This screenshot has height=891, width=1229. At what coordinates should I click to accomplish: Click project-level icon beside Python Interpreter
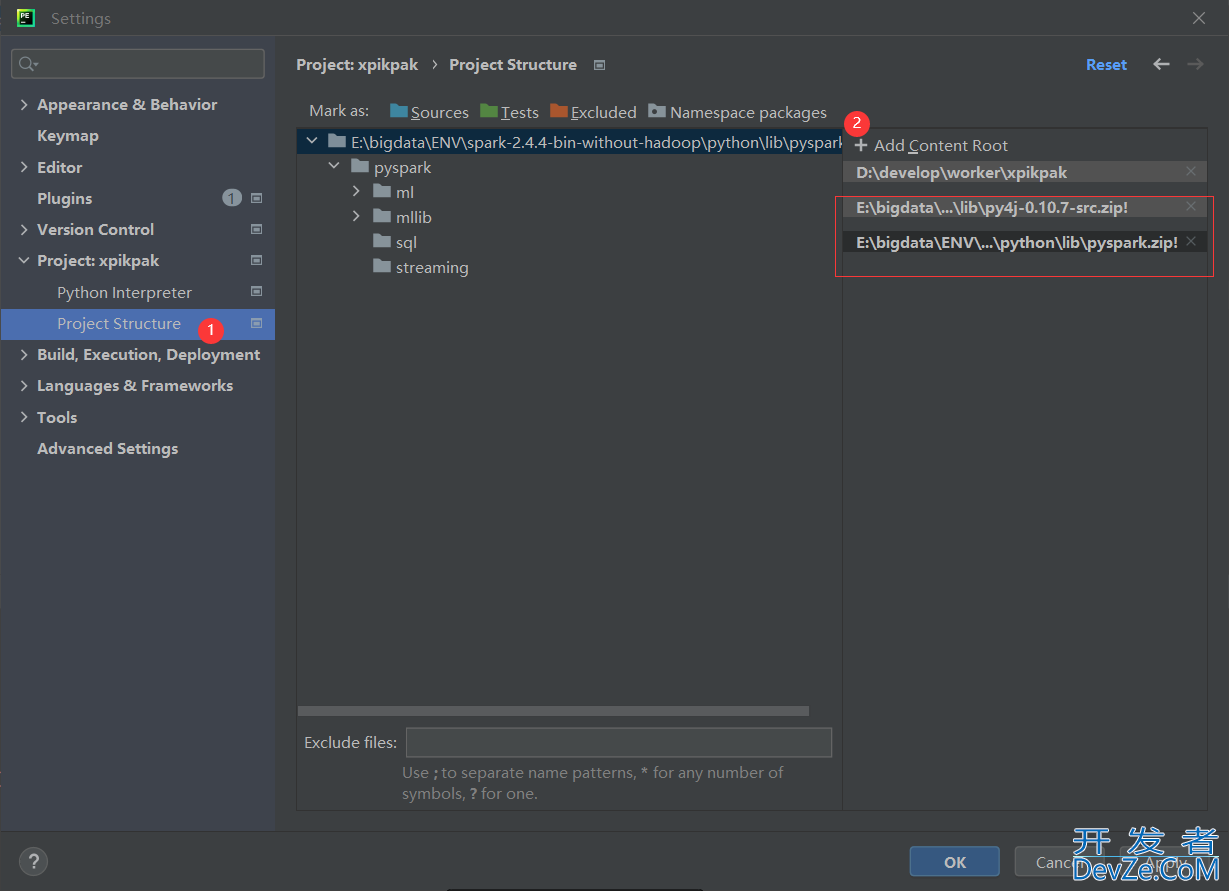pos(256,292)
